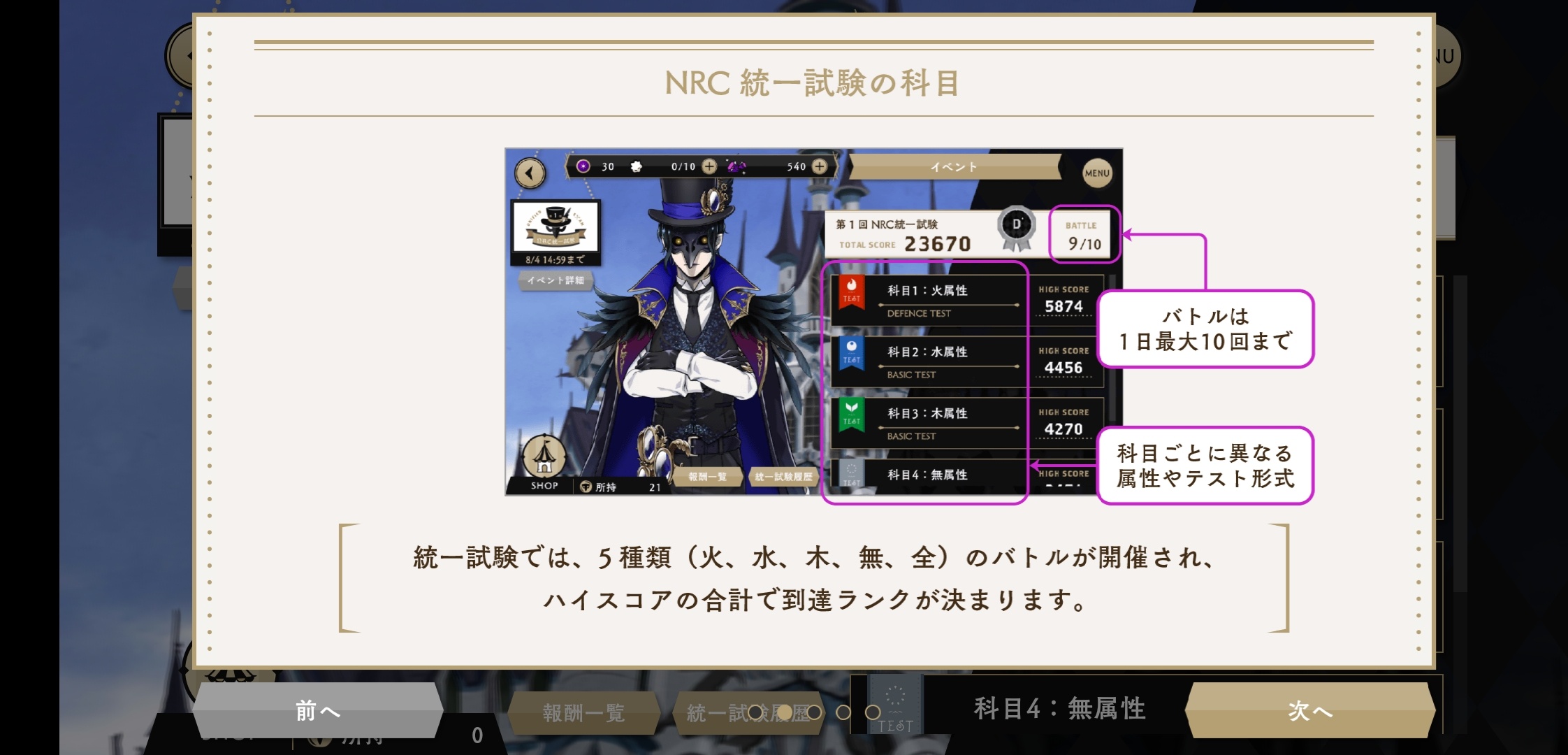Click the back arrow icon in tutorial image
Image resolution: width=1568 pixels, height=755 pixels.
pyautogui.click(x=530, y=173)
